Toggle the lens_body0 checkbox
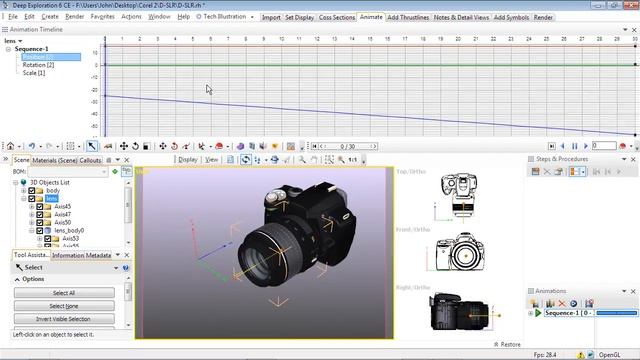Screen dimensions: 640x360 coord(40,231)
